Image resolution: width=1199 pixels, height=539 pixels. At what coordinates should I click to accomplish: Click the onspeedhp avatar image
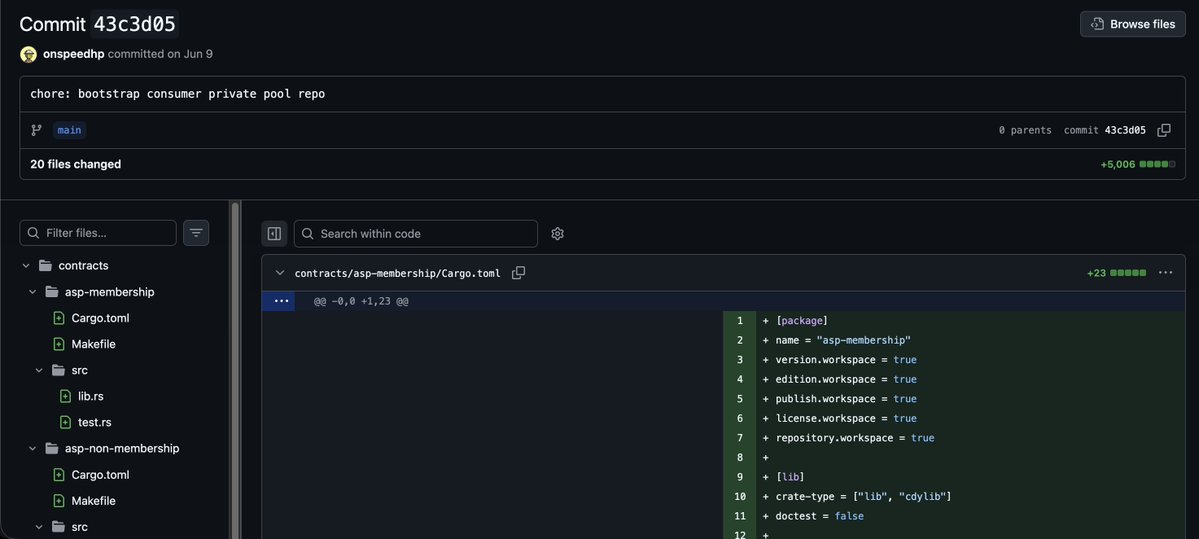pos(28,54)
